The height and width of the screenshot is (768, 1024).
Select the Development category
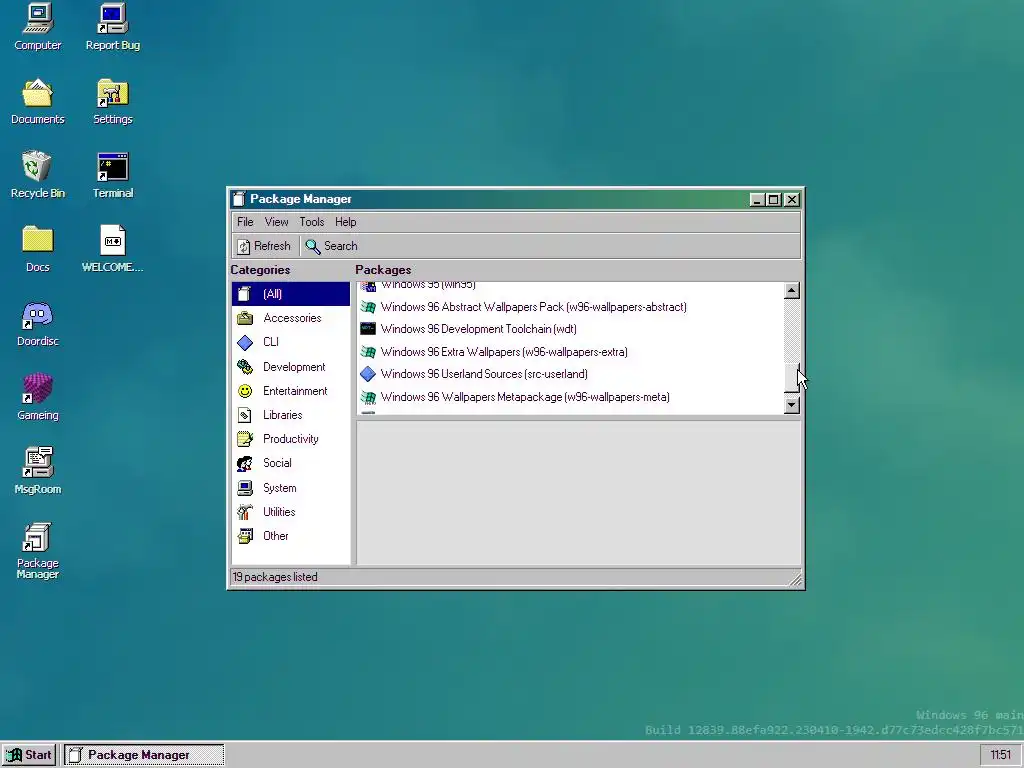(291, 367)
